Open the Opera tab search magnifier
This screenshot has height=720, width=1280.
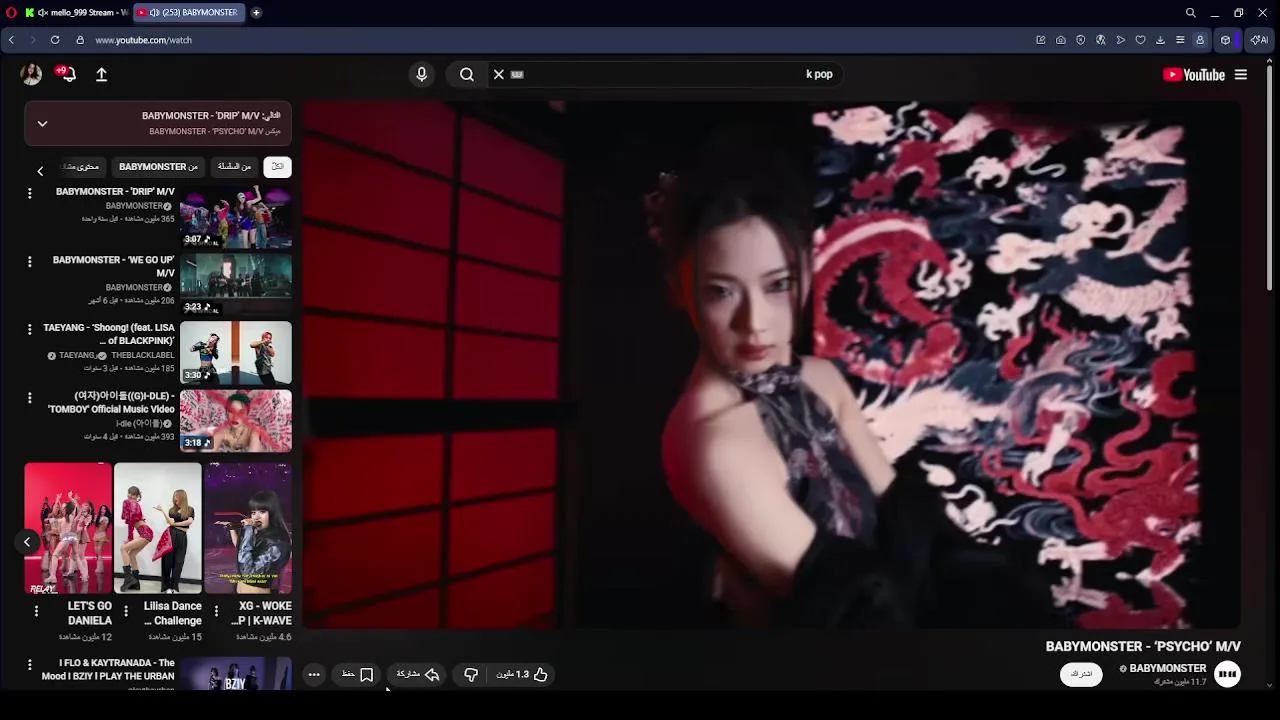coord(1191,13)
